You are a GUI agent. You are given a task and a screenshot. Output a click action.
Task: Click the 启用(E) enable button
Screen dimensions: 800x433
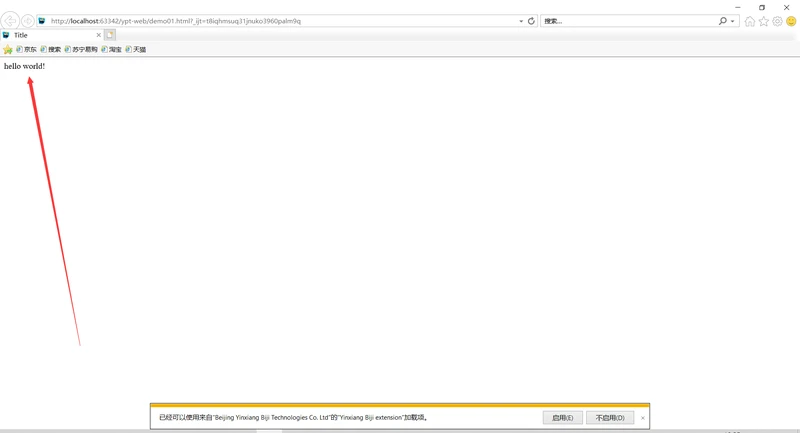[562, 418]
